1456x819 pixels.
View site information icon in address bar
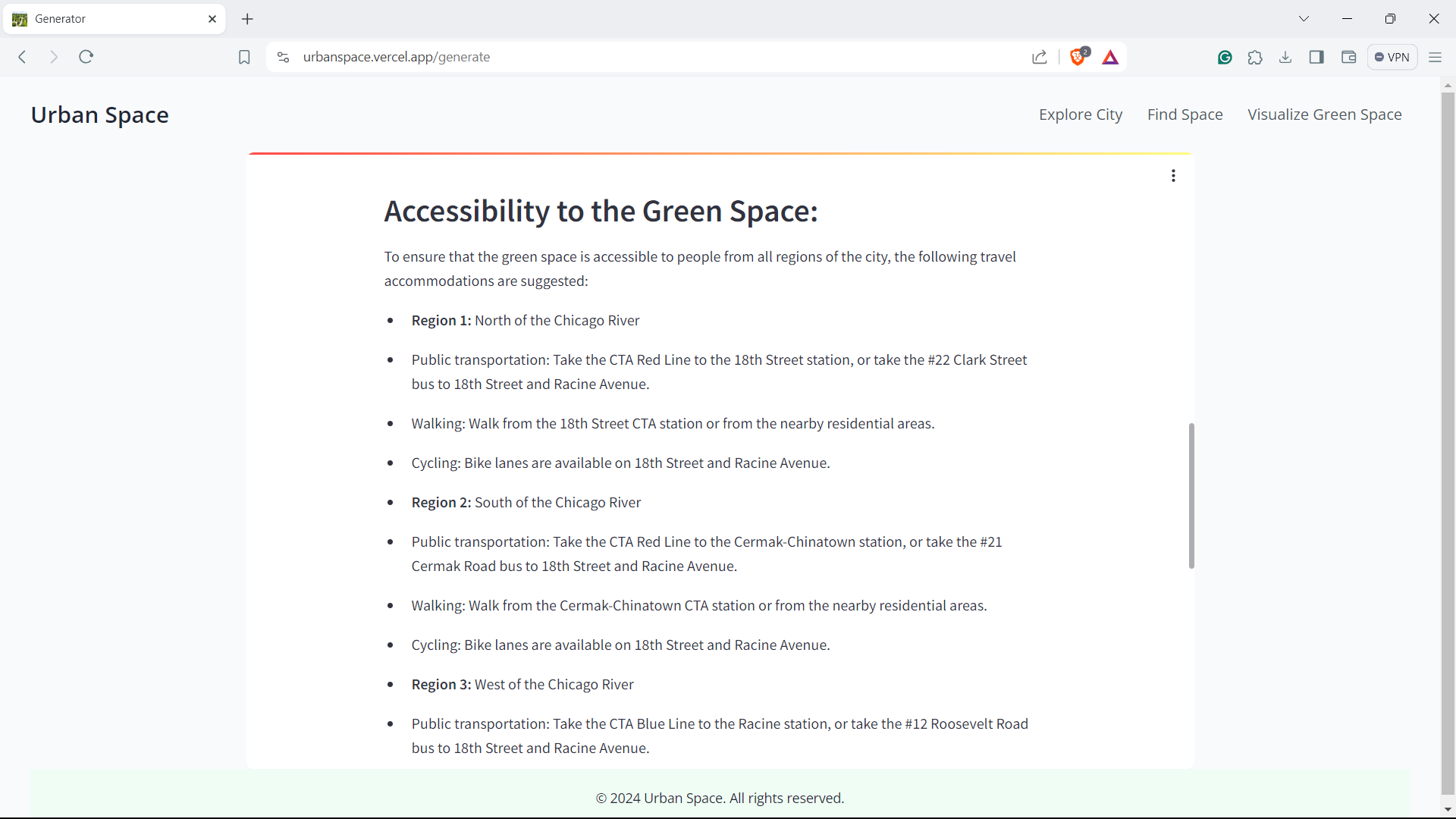tap(284, 58)
